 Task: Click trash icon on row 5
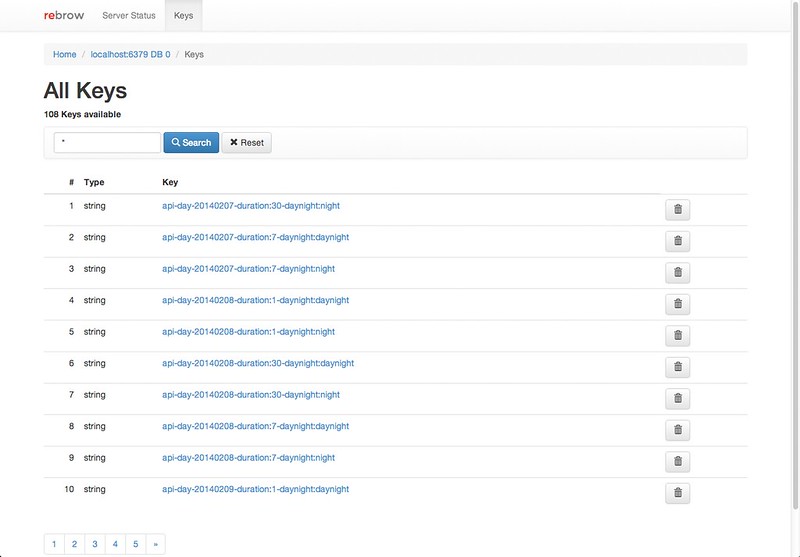pos(678,336)
